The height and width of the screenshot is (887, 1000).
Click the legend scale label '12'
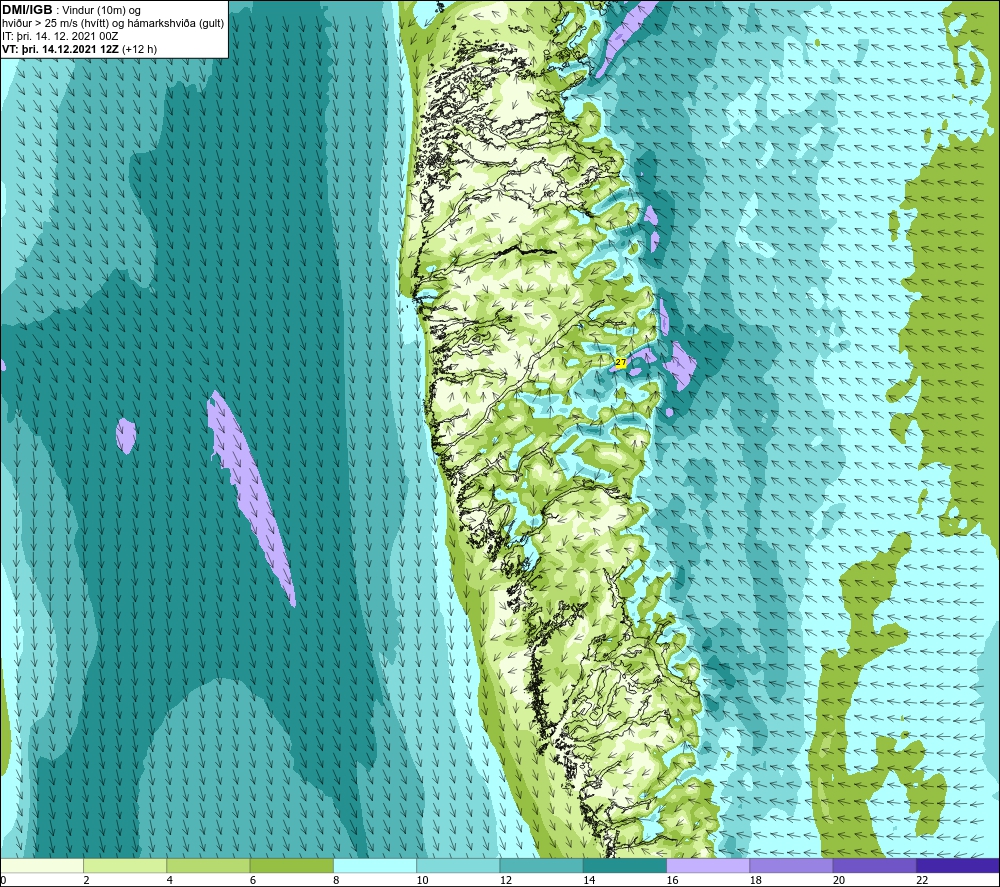(x=506, y=880)
